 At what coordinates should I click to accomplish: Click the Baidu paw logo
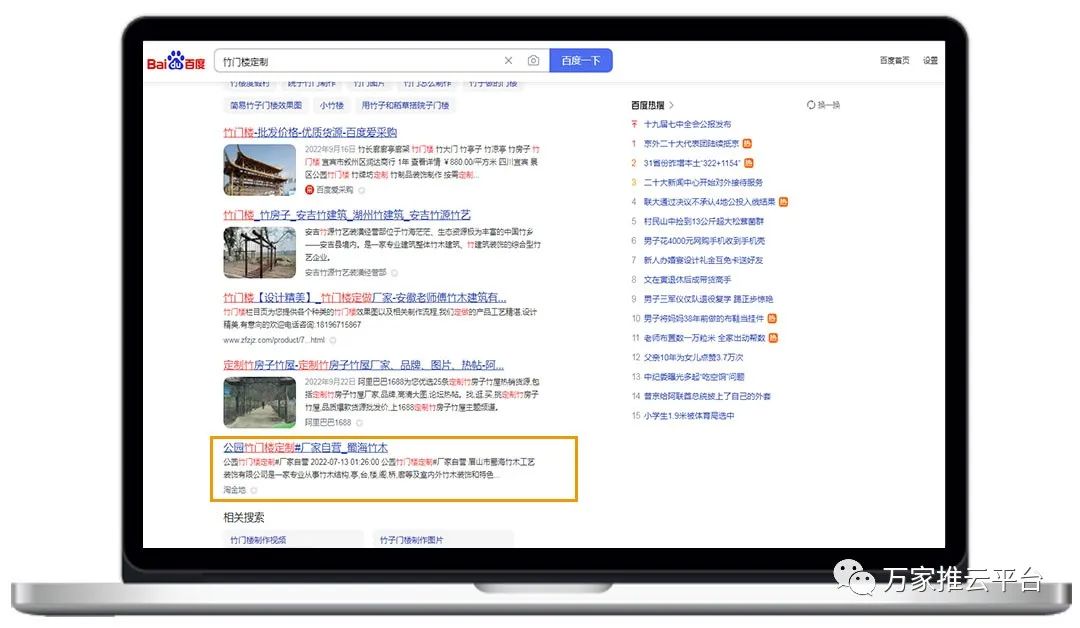[176, 62]
